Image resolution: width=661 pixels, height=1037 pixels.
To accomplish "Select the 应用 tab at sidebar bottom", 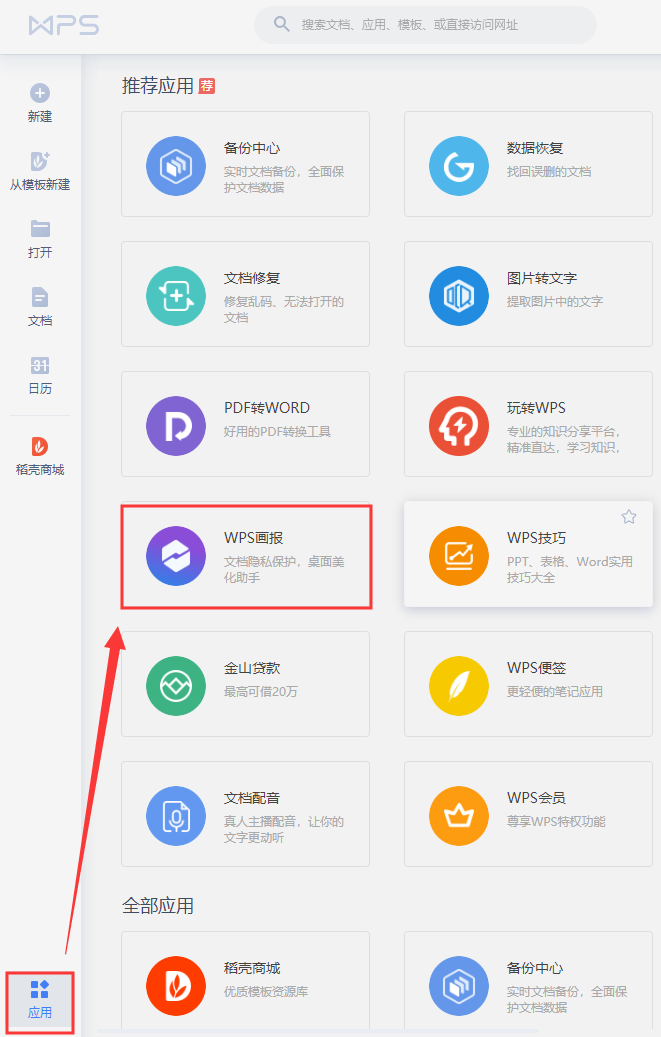I will 40,1000.
